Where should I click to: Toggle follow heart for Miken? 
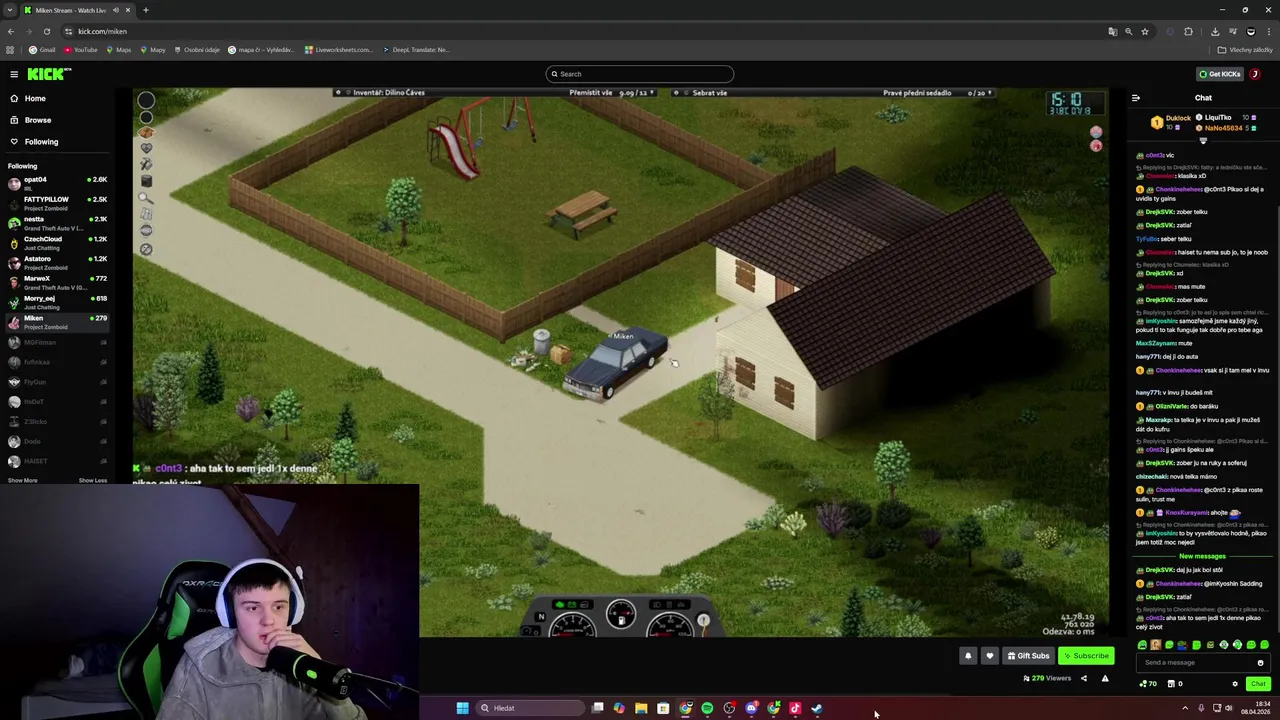990,656
